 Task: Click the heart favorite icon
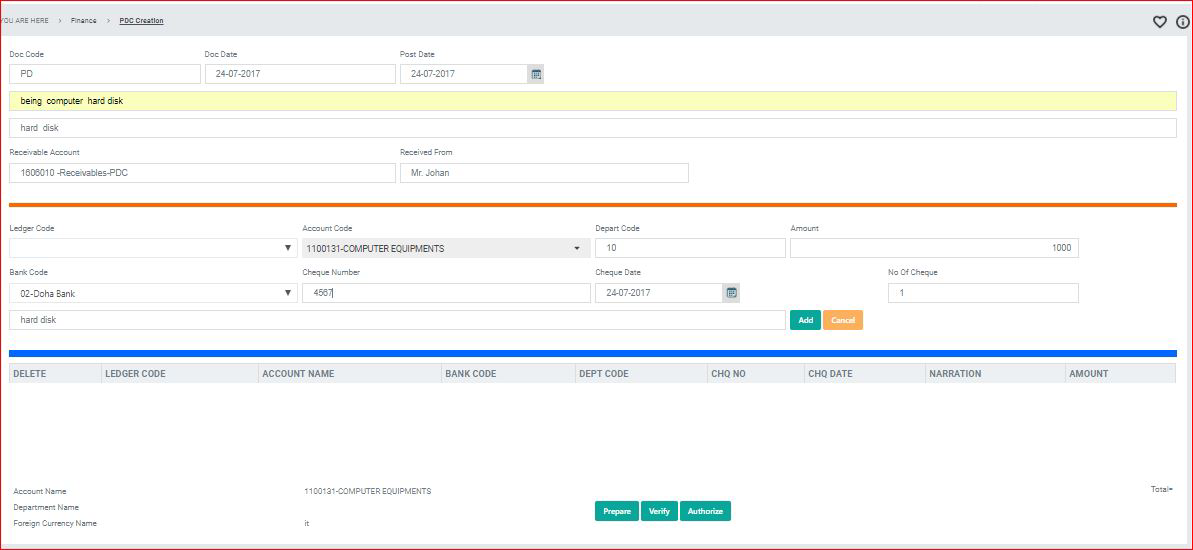click(1160, 22)
